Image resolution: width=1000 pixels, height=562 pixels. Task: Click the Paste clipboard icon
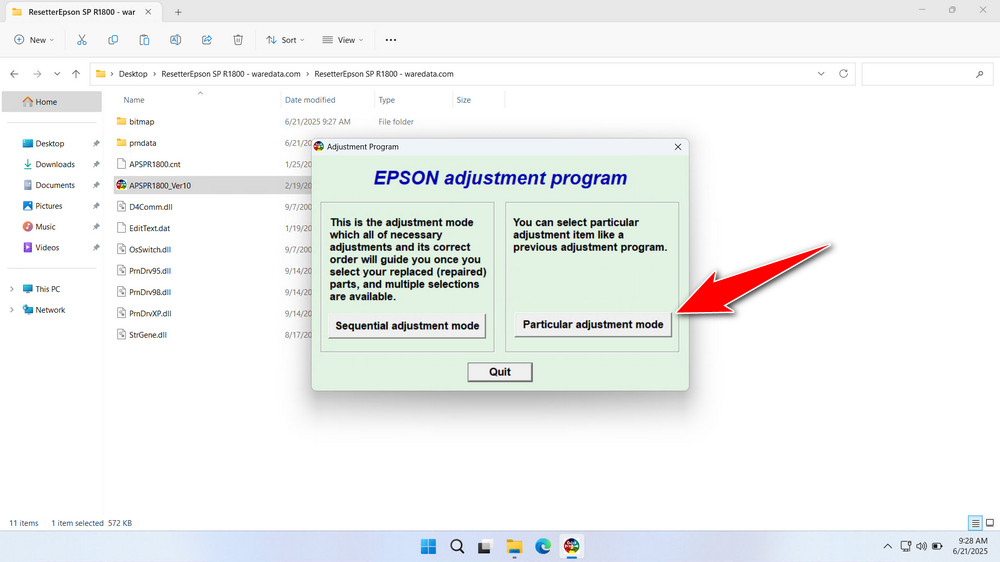(x=144, y=40)
